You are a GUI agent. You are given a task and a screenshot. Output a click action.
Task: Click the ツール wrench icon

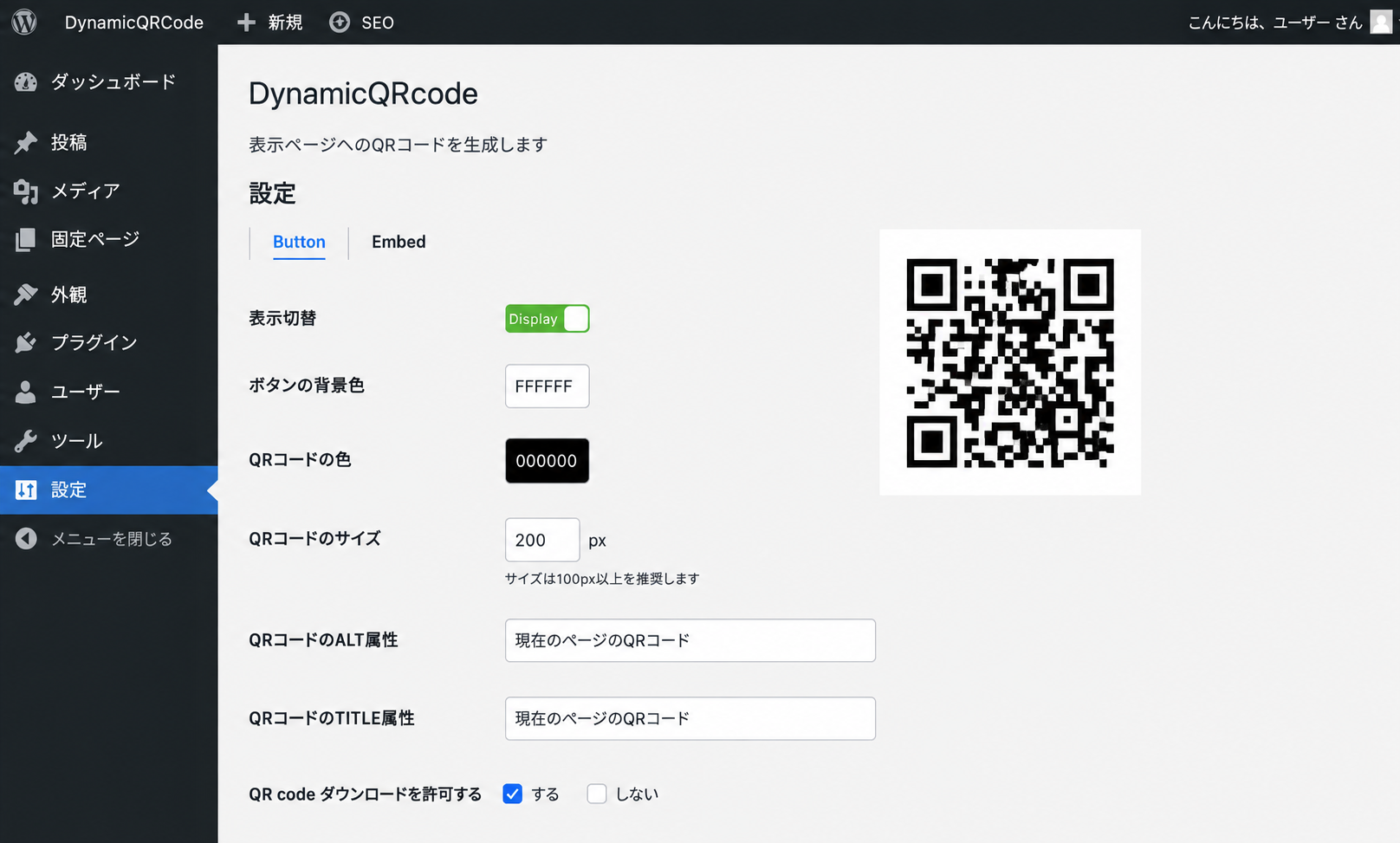click(26, 441)
